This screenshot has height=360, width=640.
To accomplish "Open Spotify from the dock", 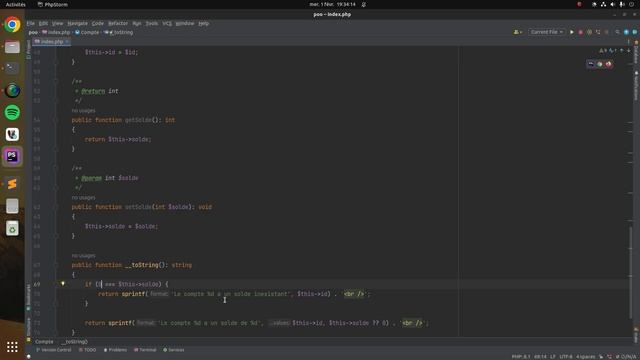I will point(12,112).
